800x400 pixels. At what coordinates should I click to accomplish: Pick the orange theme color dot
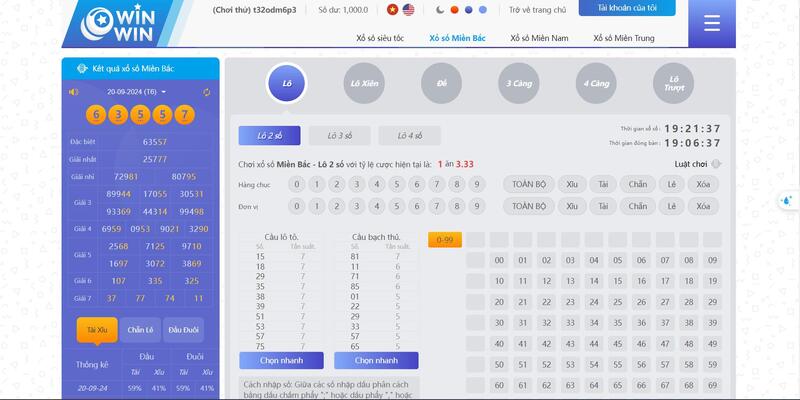click(x=455, y=10)
